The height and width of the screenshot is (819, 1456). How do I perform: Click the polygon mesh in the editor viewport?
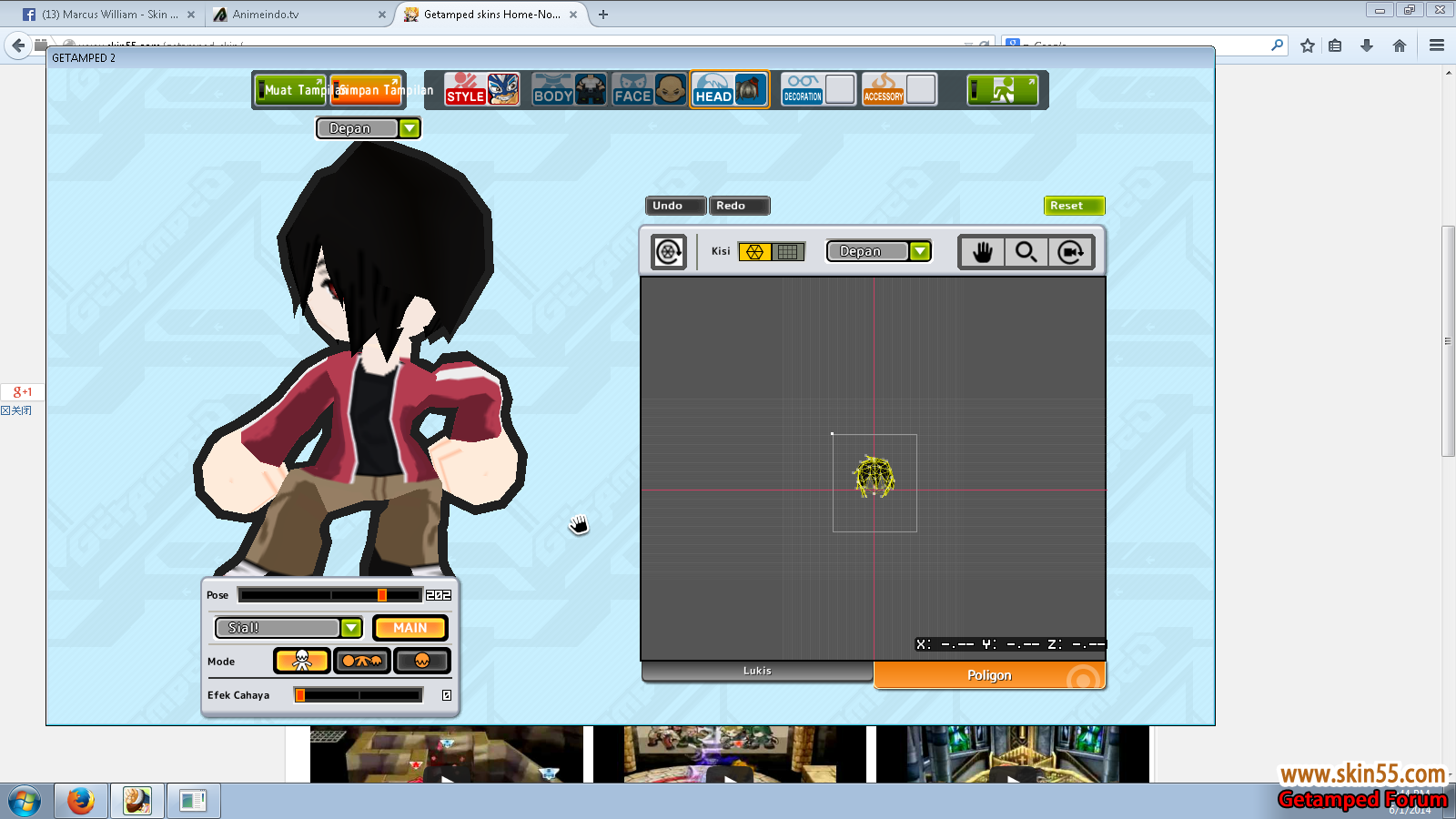[x=874, y=477]
